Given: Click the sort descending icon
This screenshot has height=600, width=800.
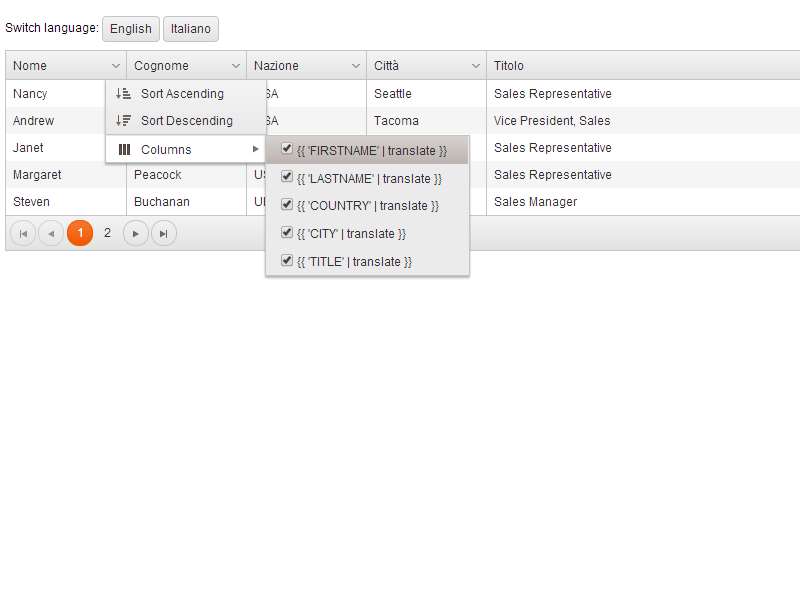Looking at the screenshot, I should 124,121.
